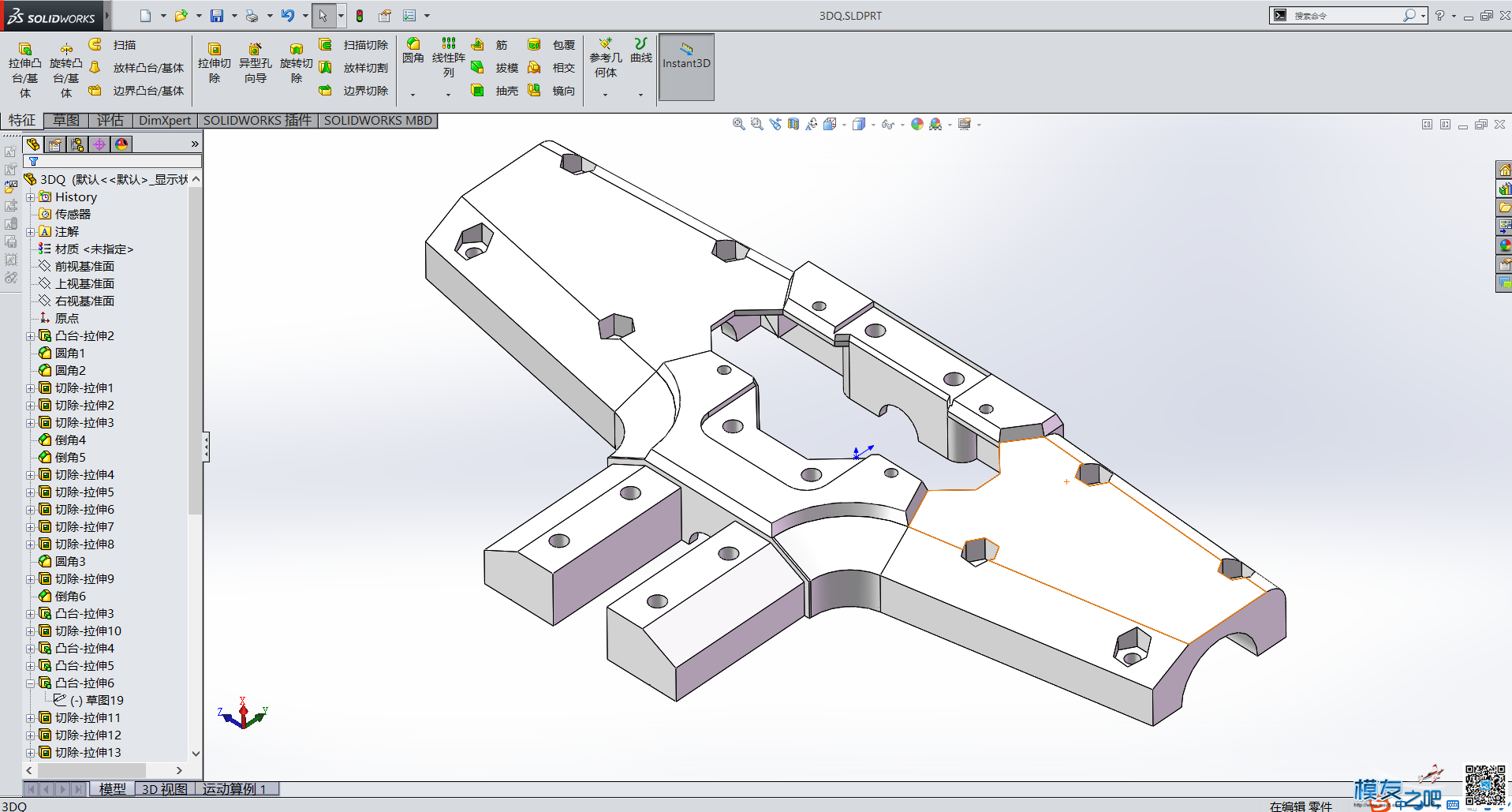The width and height of the screenshot is (1512, 812).
Task: Click the Reference Geometry (参考几何体) tool
Action: click(605, 58)
